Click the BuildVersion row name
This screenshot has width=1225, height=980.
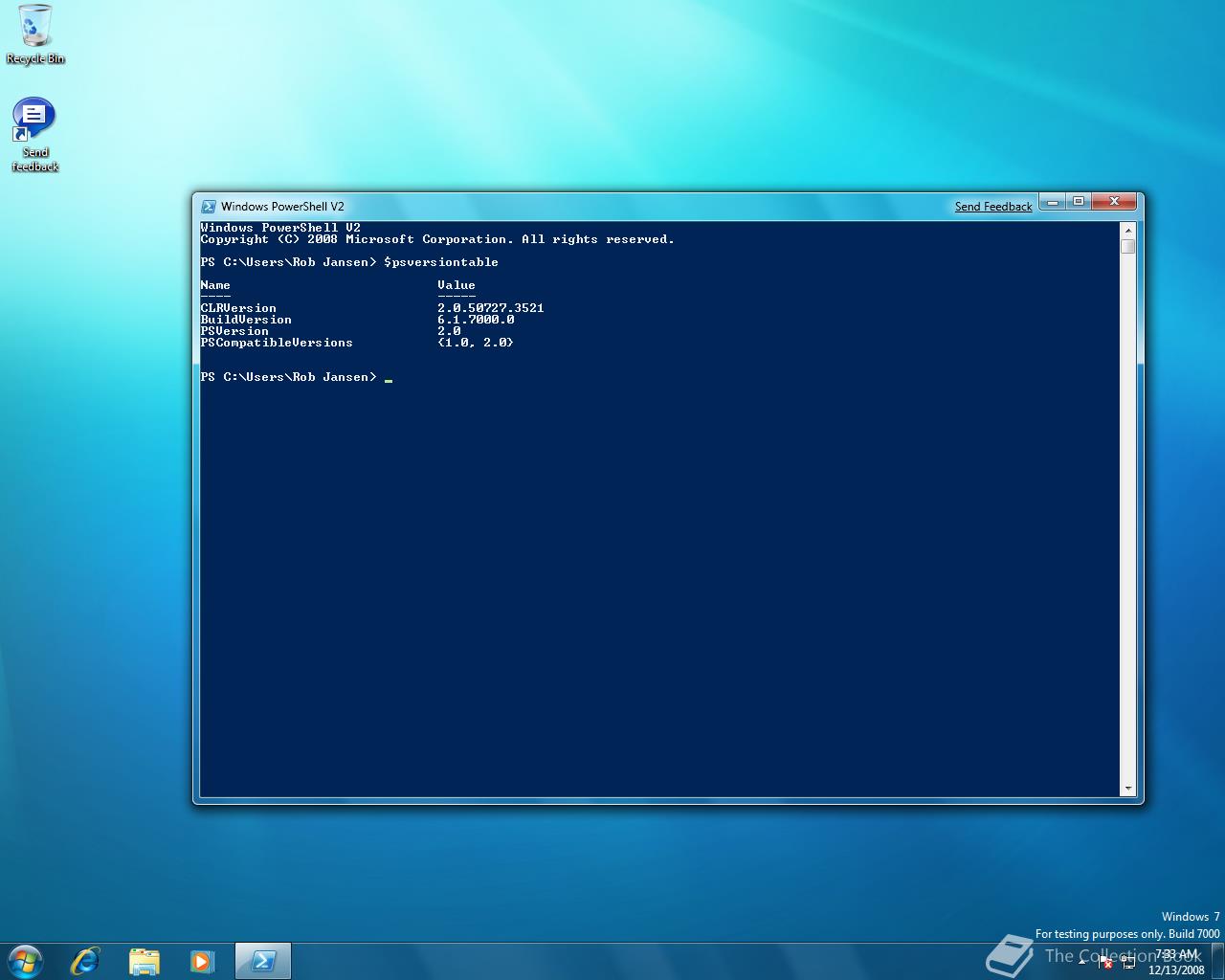(x=246, y=320)
